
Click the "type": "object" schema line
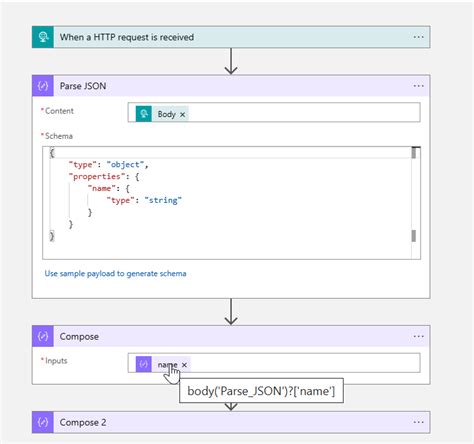109,165
